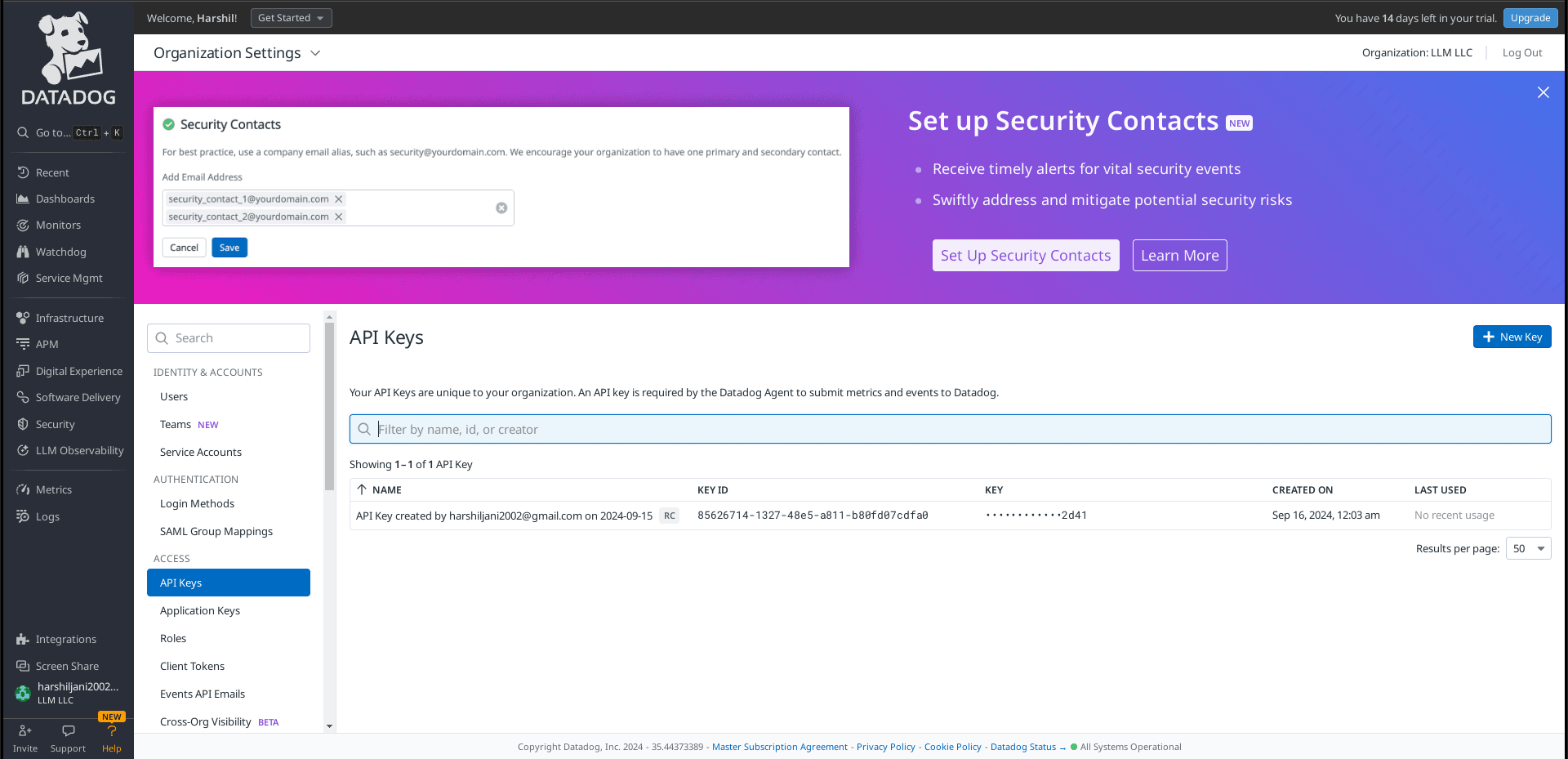Remove the security_contact_1 email chip

338,199
